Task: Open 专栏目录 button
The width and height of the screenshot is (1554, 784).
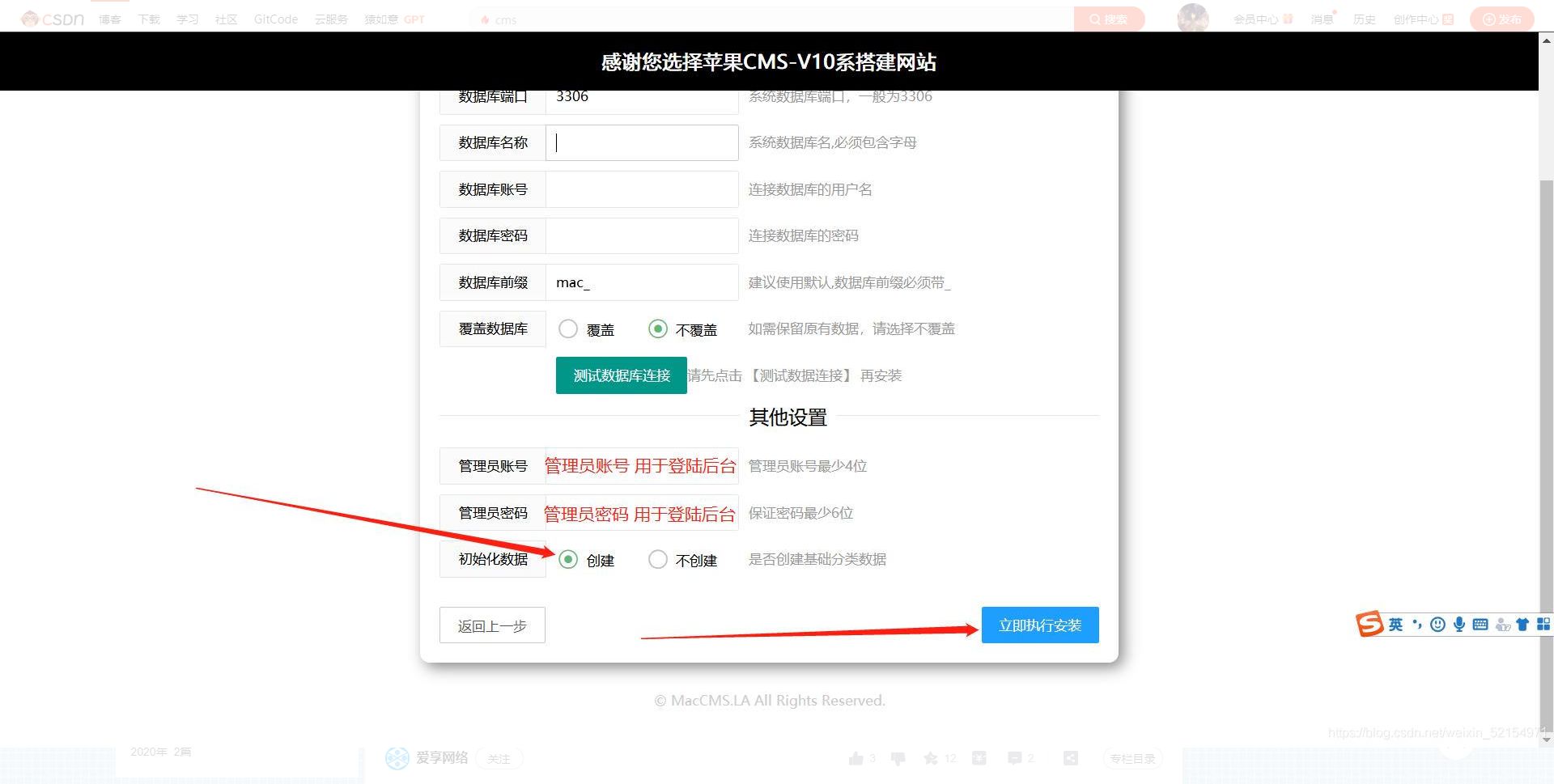Action: (1133, 758)
